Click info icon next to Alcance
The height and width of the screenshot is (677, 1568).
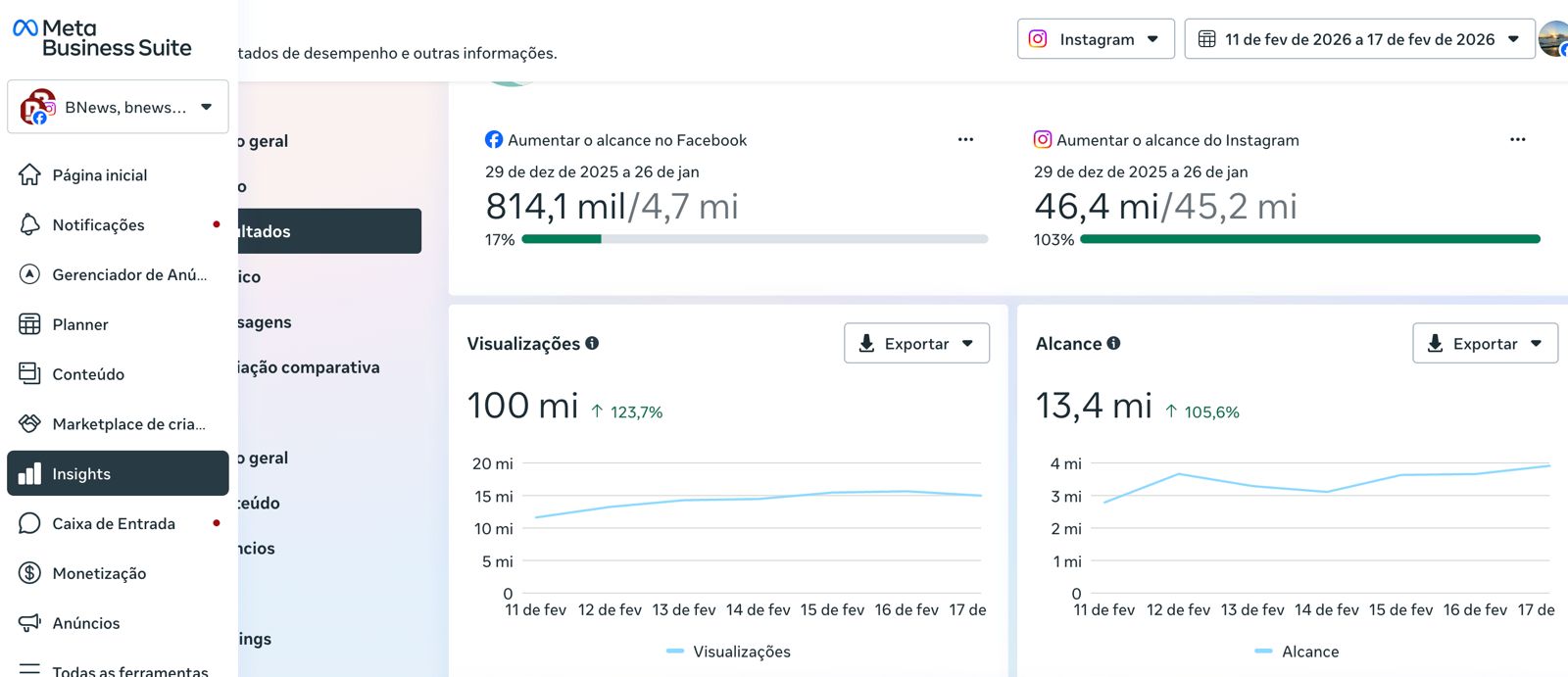pyautogui.click(x=1113, y=343)
